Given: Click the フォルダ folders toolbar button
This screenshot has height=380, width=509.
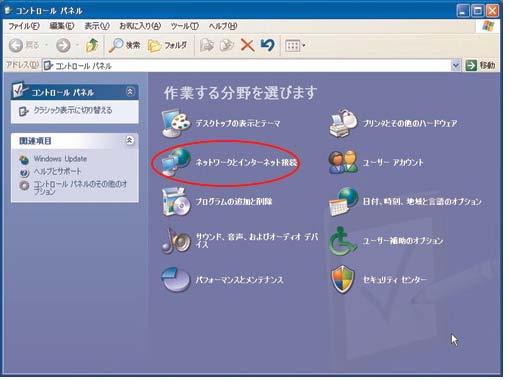Looking at the screenshot, I should point(167,45).
